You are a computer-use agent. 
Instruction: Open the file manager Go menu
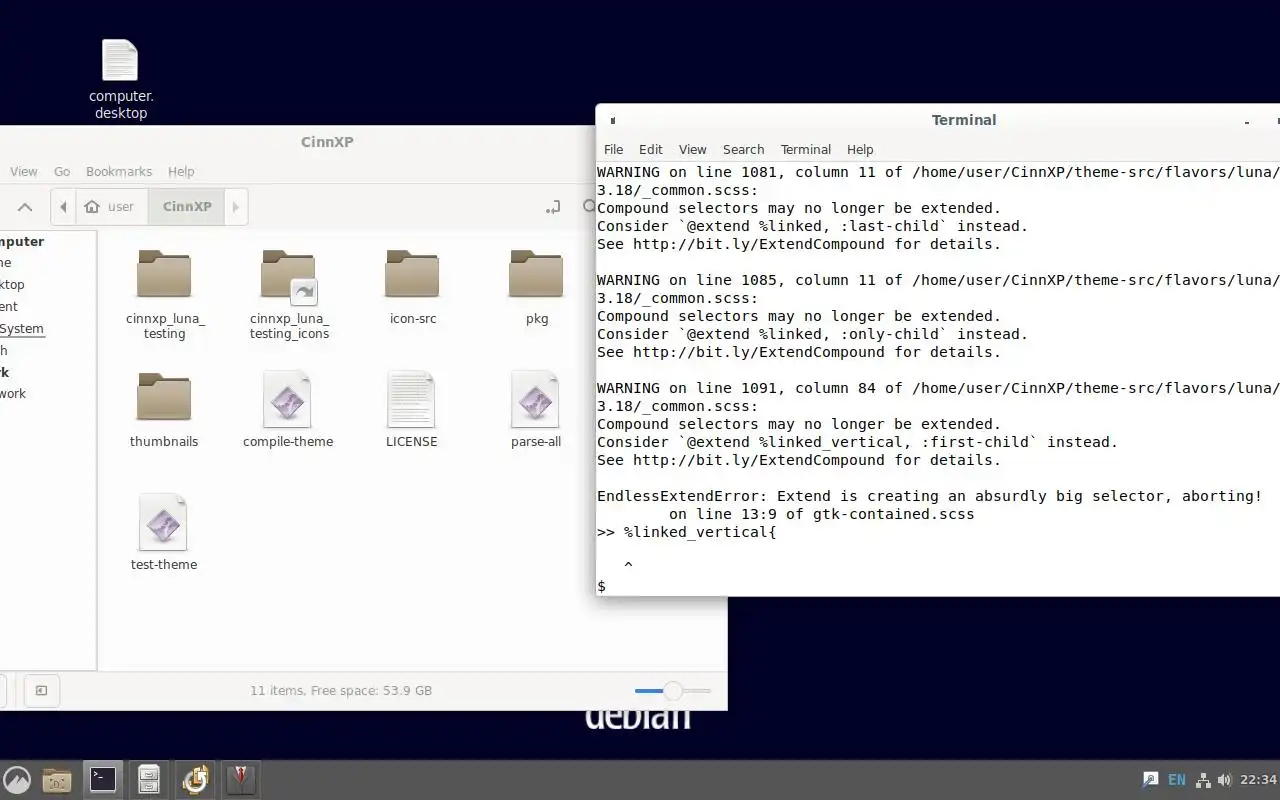pos(62,171)
